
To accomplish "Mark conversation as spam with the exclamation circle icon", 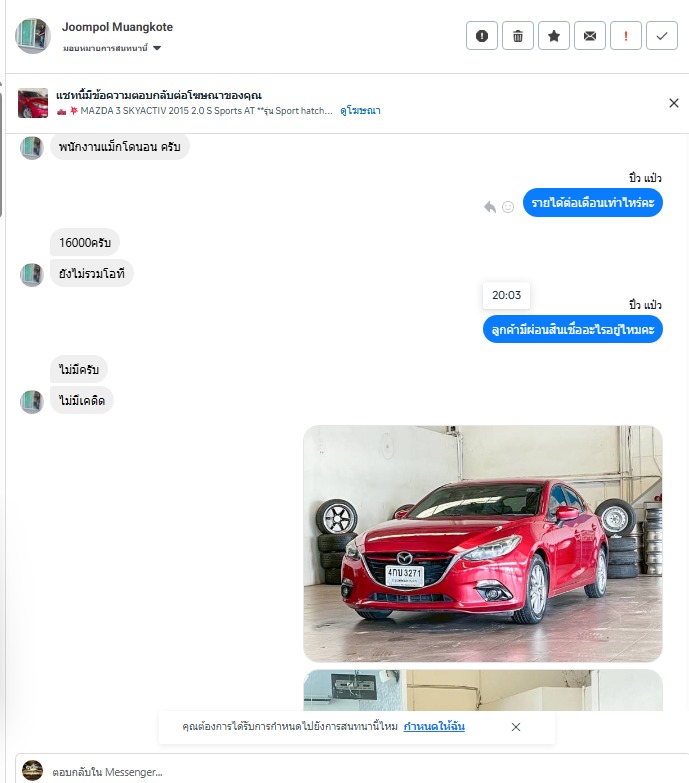I will coord(482,35).
